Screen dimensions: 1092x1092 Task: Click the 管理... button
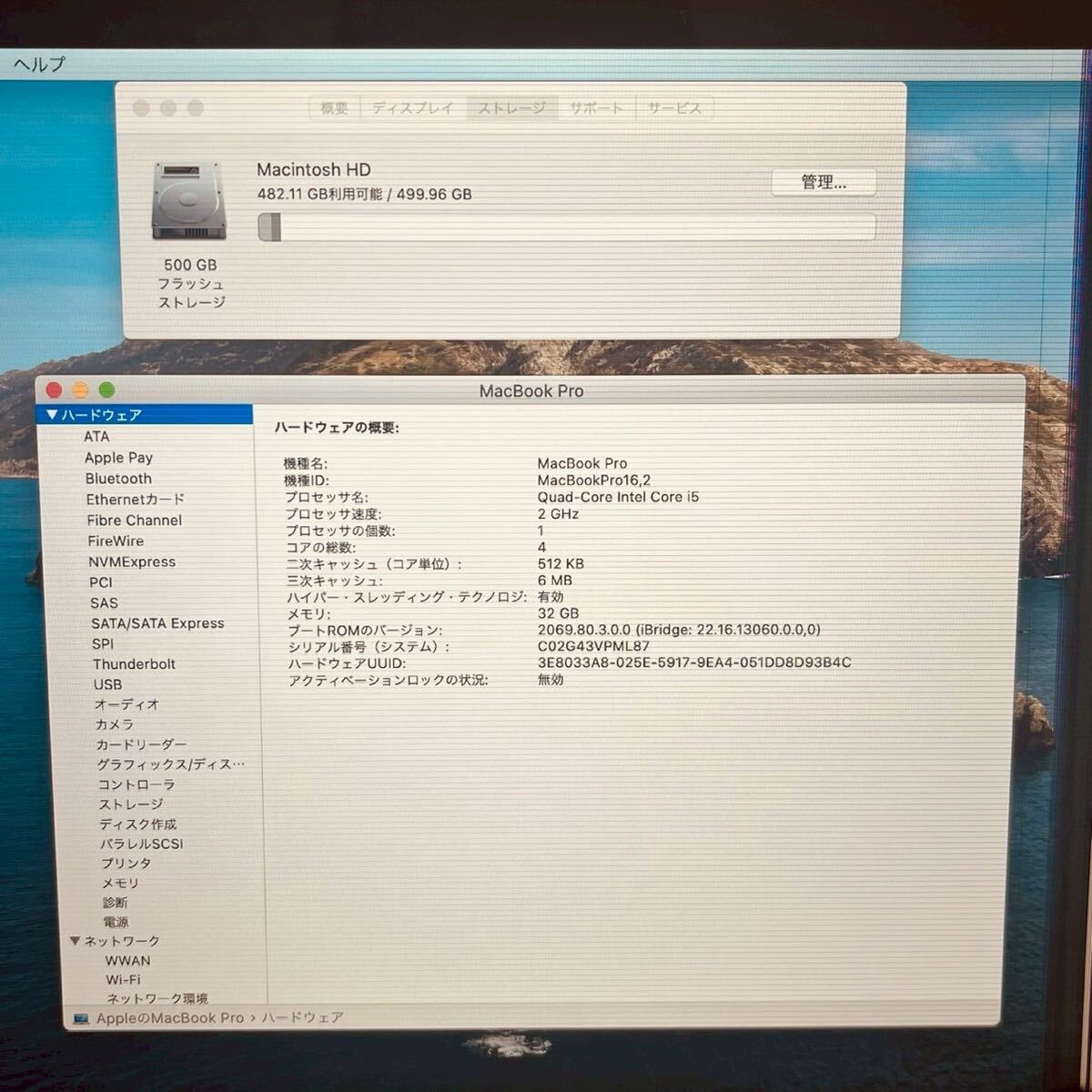click(824, 182)
